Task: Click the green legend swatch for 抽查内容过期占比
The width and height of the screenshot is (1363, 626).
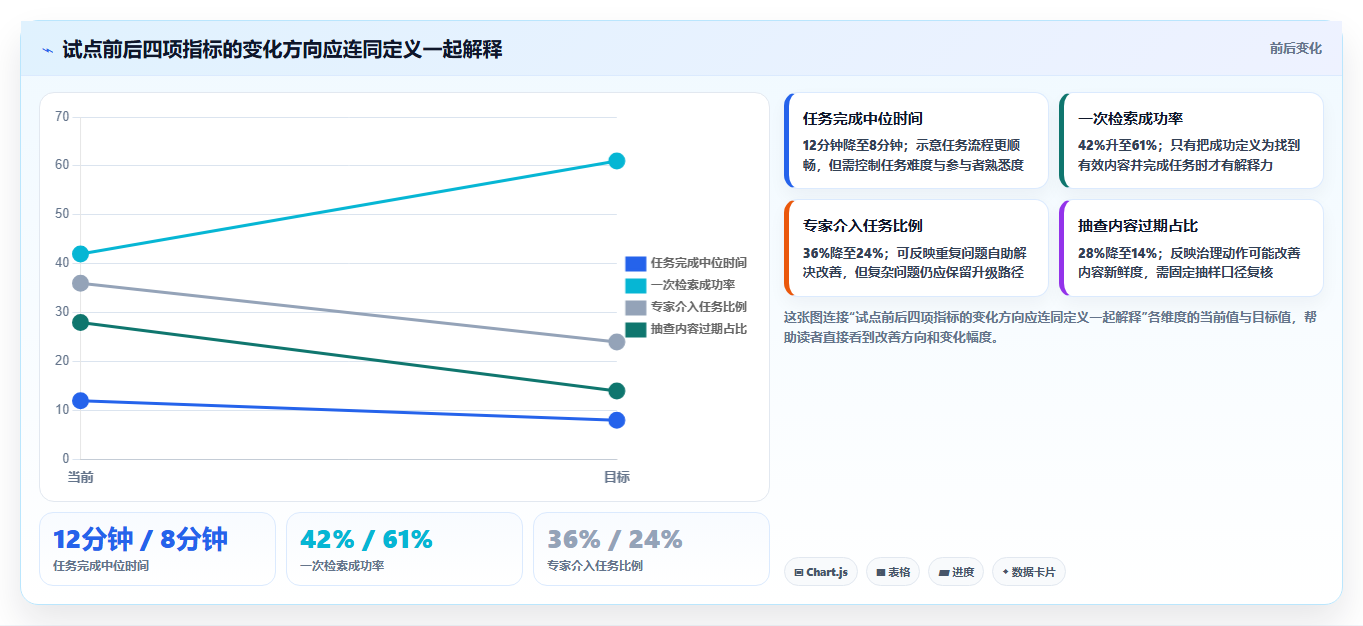Action: 636,329
